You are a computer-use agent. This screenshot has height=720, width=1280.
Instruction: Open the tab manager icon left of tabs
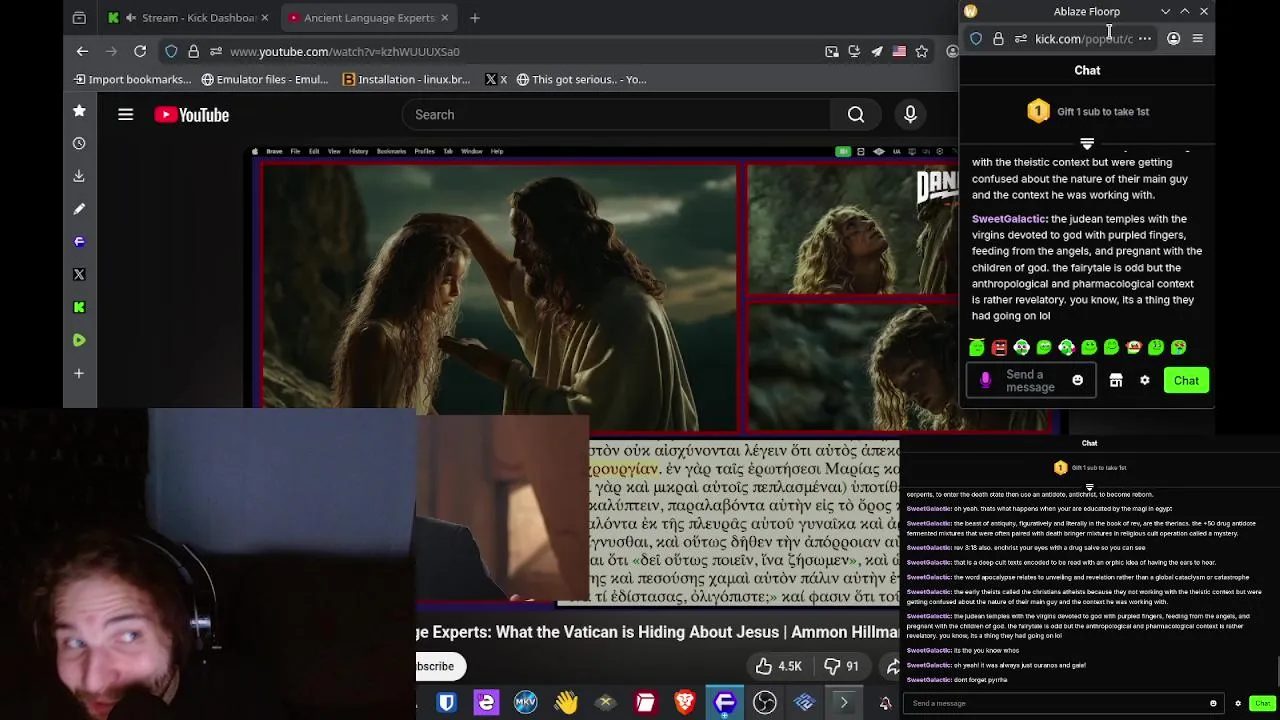(79, 17)
